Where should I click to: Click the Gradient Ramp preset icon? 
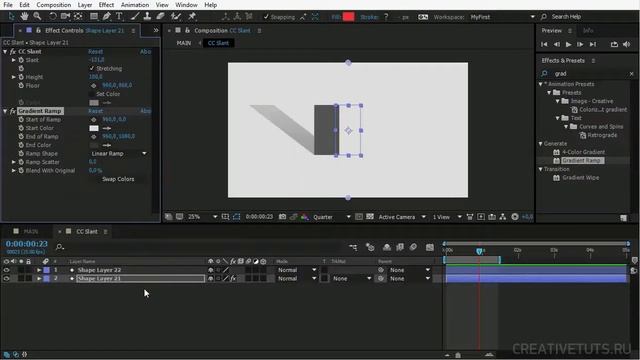pos(556,160)
